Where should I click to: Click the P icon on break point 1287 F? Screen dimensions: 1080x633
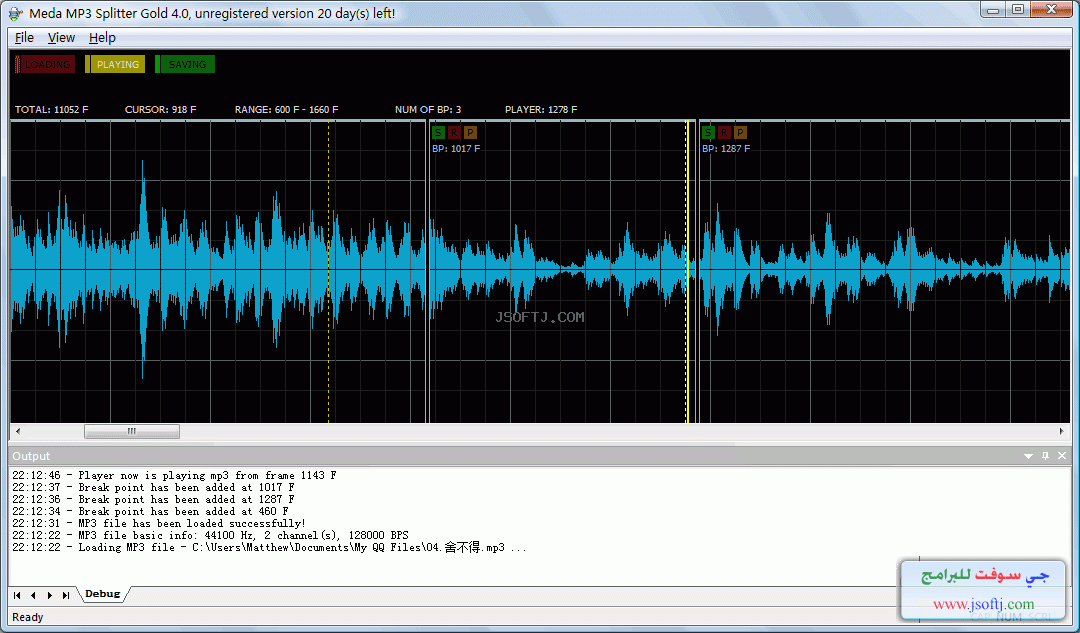pos(740,132)
